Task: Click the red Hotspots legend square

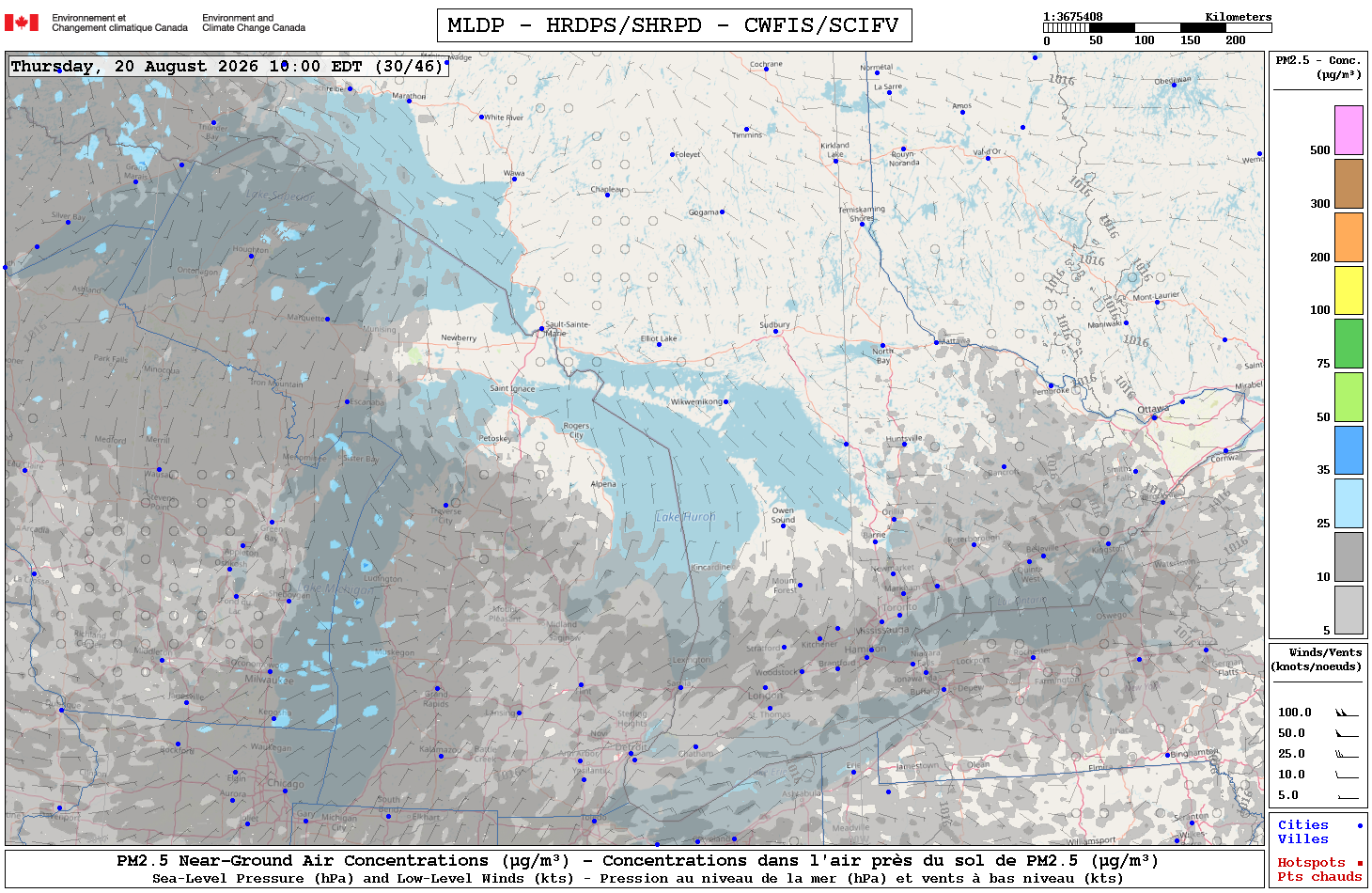Action: point(1360,863)
